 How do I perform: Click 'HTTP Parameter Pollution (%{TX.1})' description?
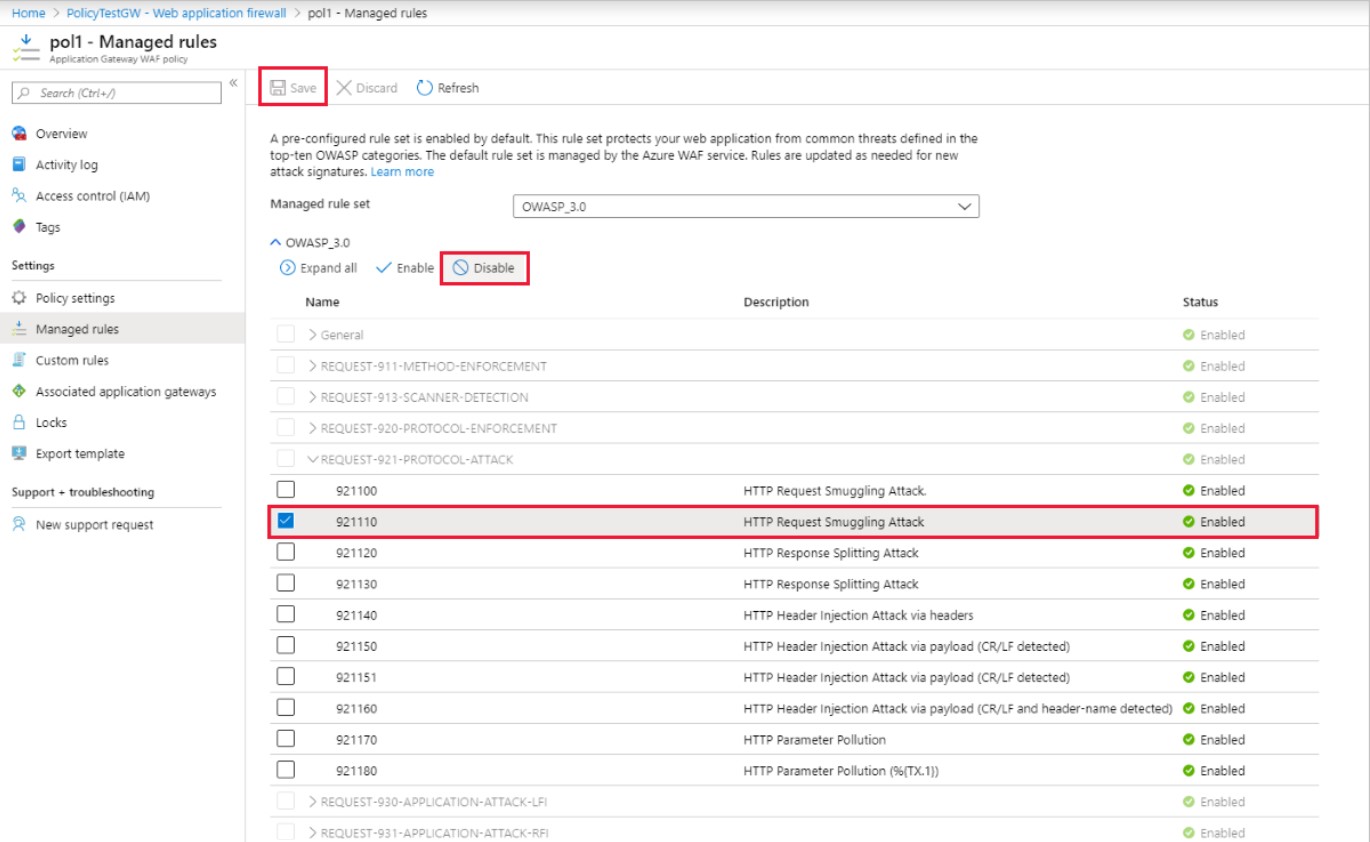(842, 770)
